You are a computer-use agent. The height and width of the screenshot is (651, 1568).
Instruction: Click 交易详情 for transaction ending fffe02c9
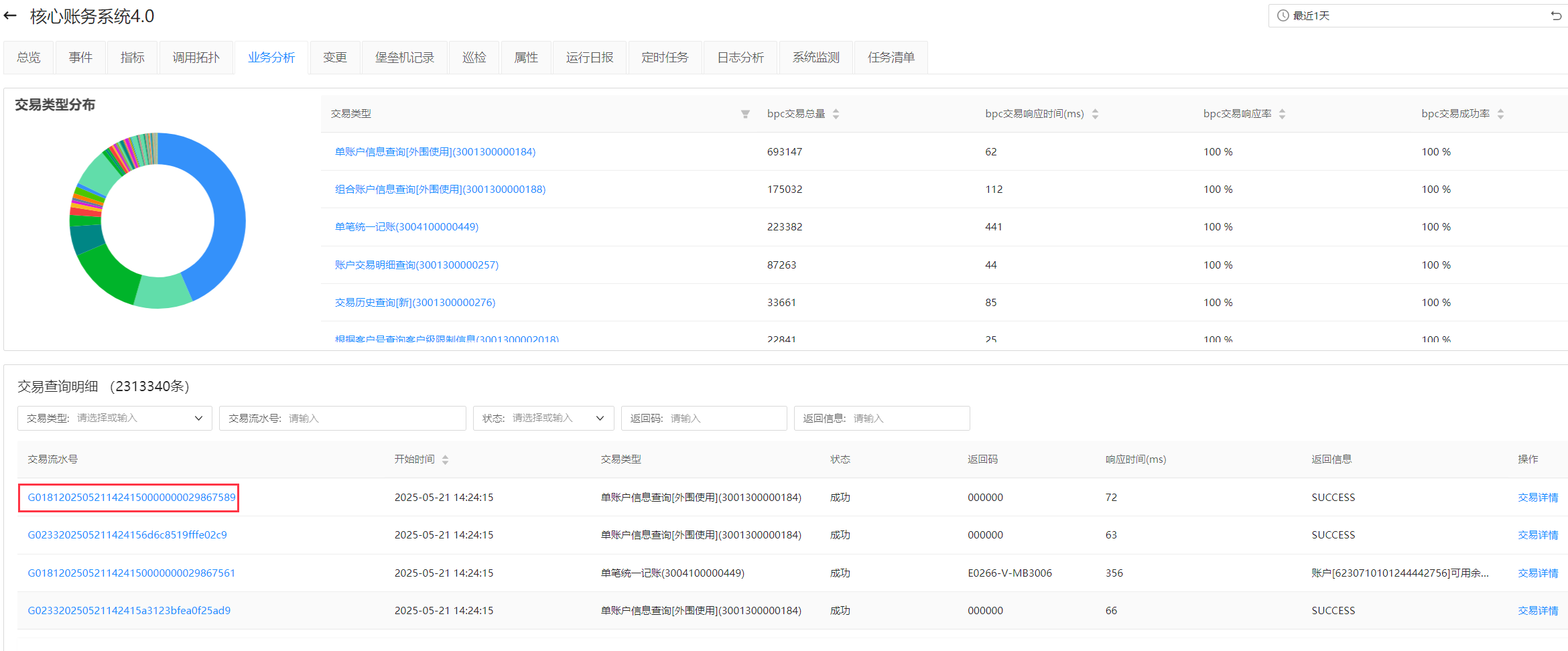[1538, 535]
